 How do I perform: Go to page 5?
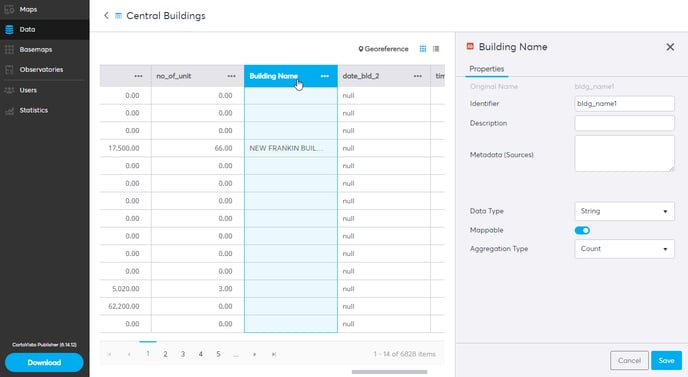(218, 354)
